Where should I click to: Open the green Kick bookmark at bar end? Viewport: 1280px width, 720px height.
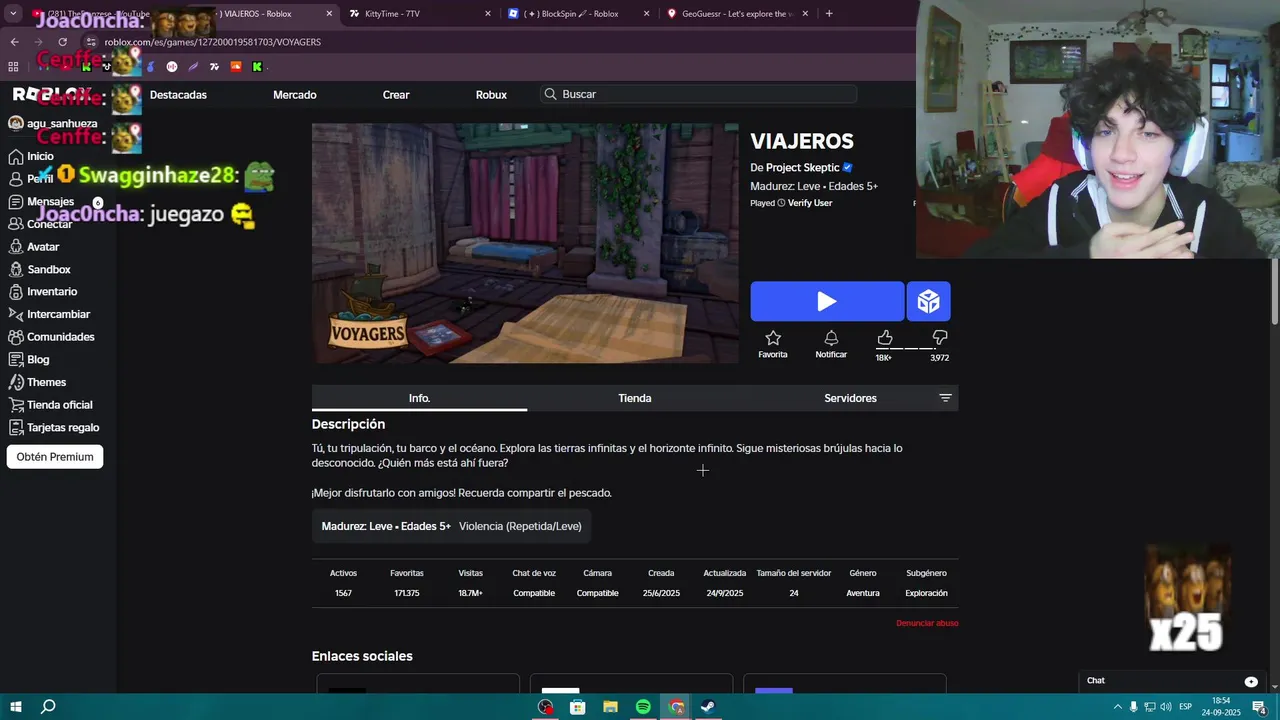(257, 67)
